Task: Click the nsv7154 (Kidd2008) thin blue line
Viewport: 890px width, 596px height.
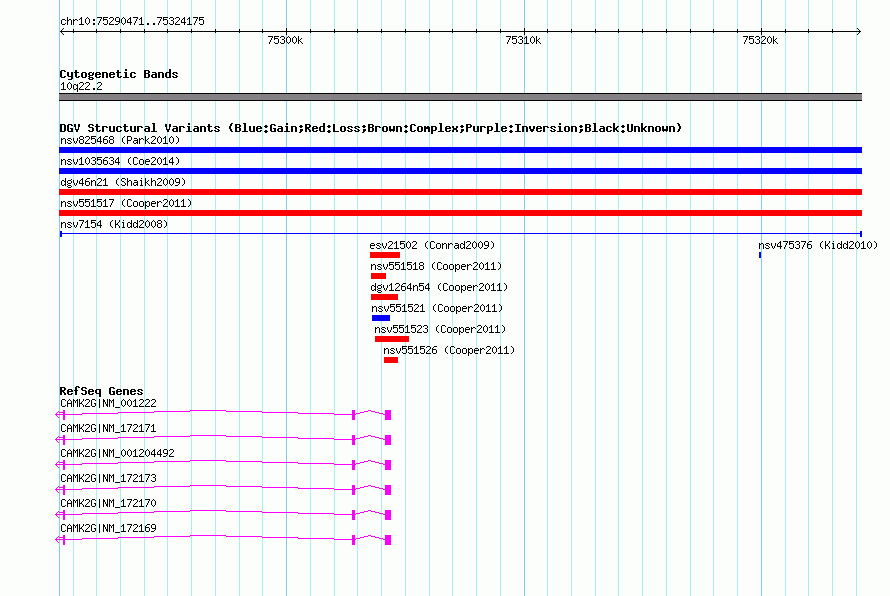Action: click(x=460, y=233)
